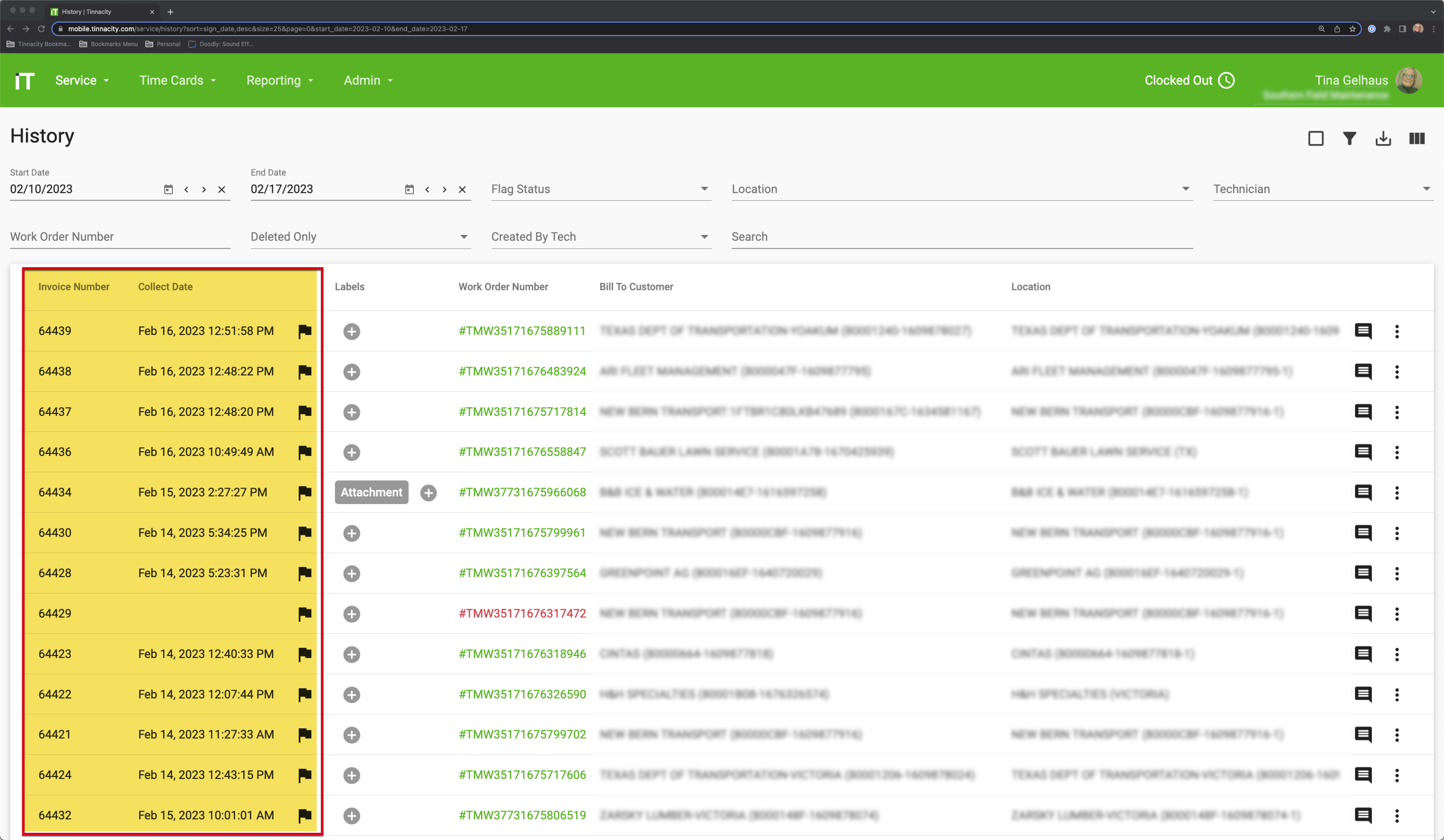Open the Time Cards menu
This screenshot has height=840, width=1444.
(x=178, y=80)
